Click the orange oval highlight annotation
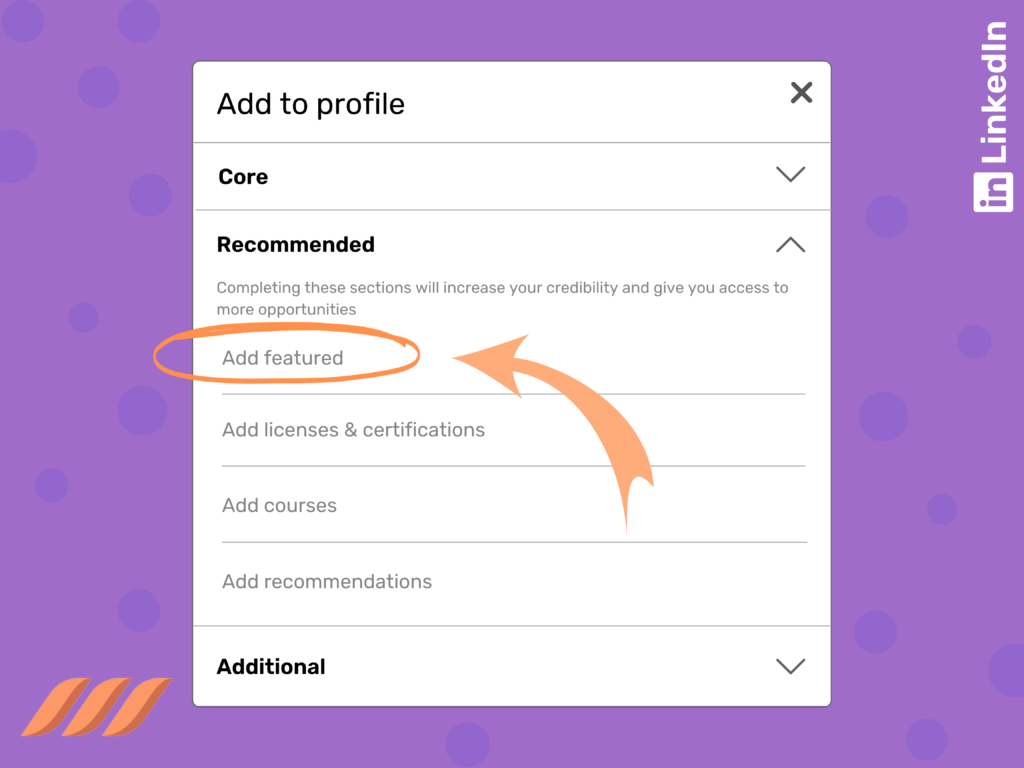Screen dimensions: 1024x768 [x=285, y=355]
